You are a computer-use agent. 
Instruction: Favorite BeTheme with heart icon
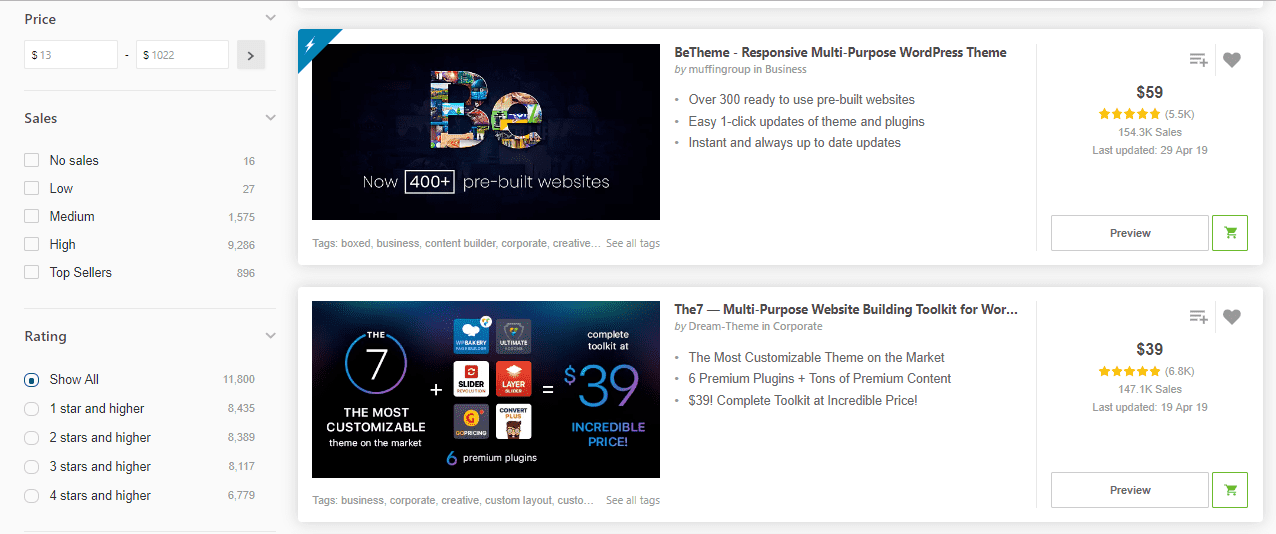[x=1232, y=60]
